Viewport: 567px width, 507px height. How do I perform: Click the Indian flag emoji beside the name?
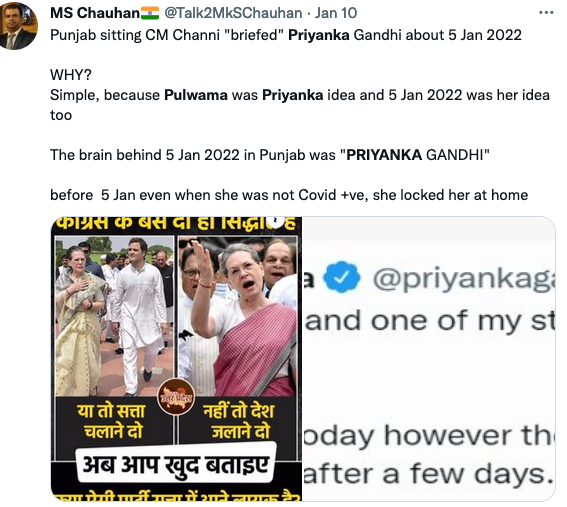point(150,13)
